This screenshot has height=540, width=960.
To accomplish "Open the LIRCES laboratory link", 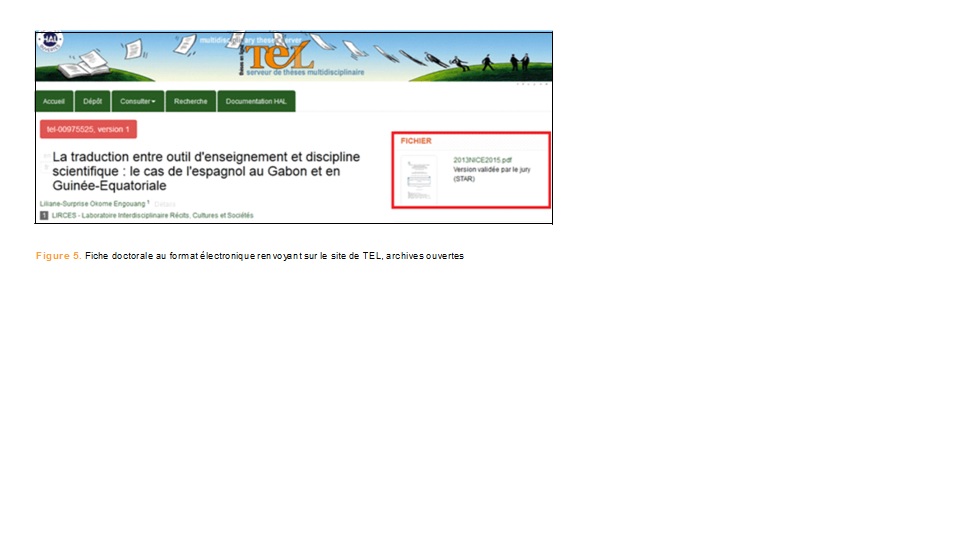I will (152, 216).
